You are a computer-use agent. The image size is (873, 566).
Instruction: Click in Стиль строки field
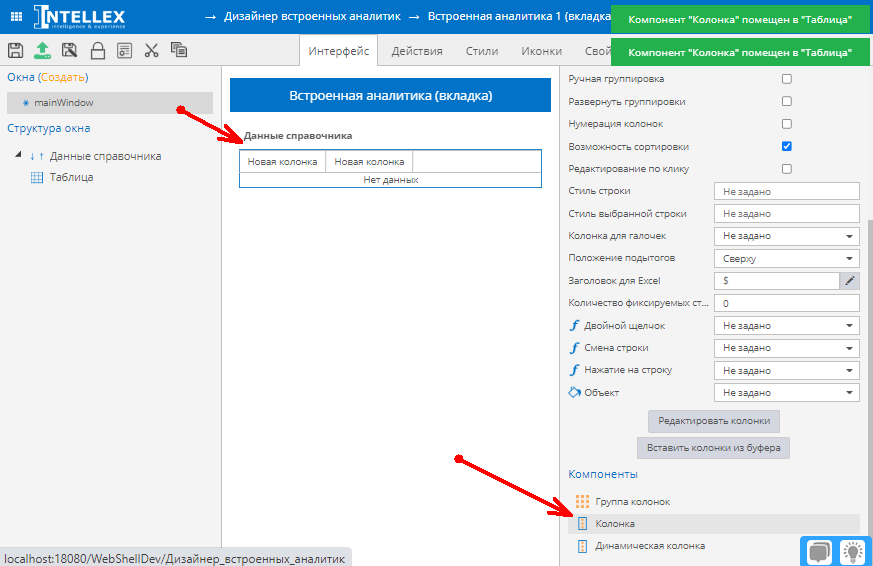pos(787,191)
